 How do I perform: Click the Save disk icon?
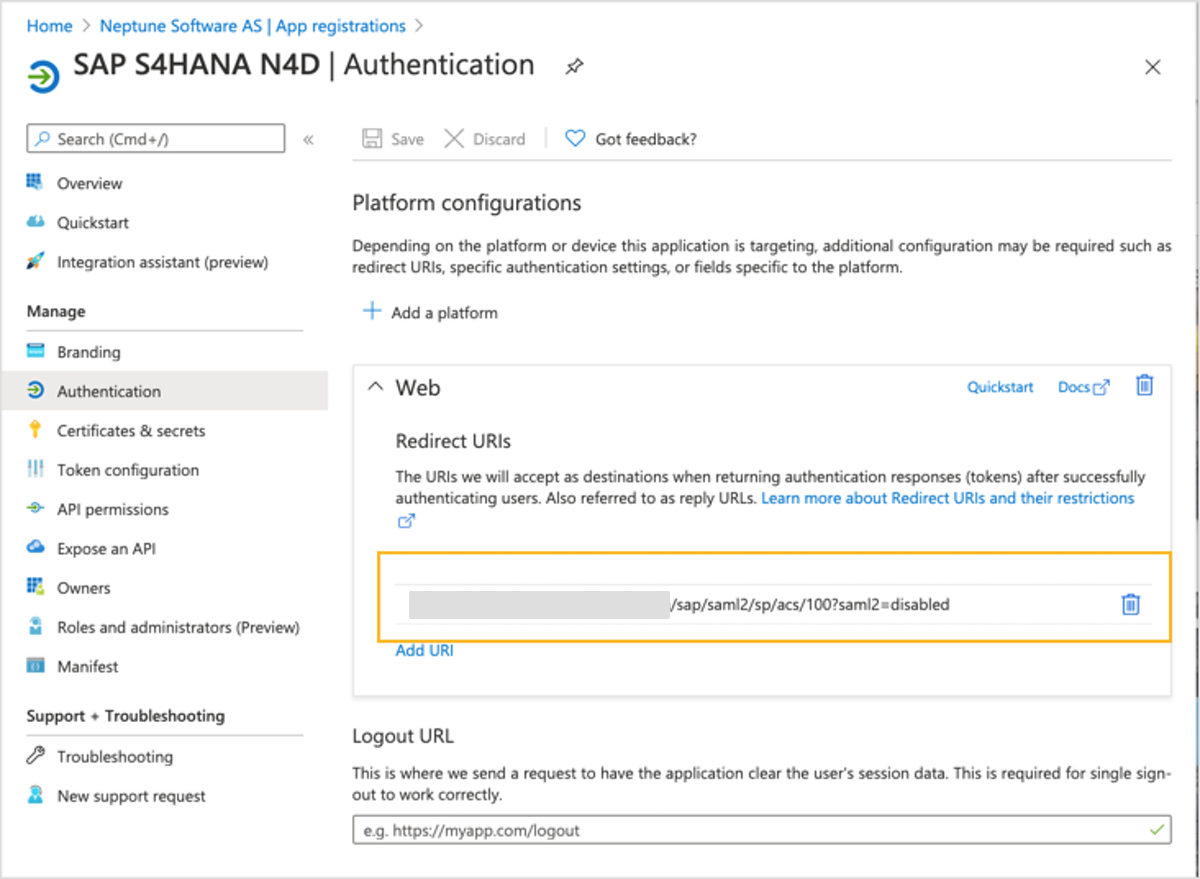click(372, 139)
